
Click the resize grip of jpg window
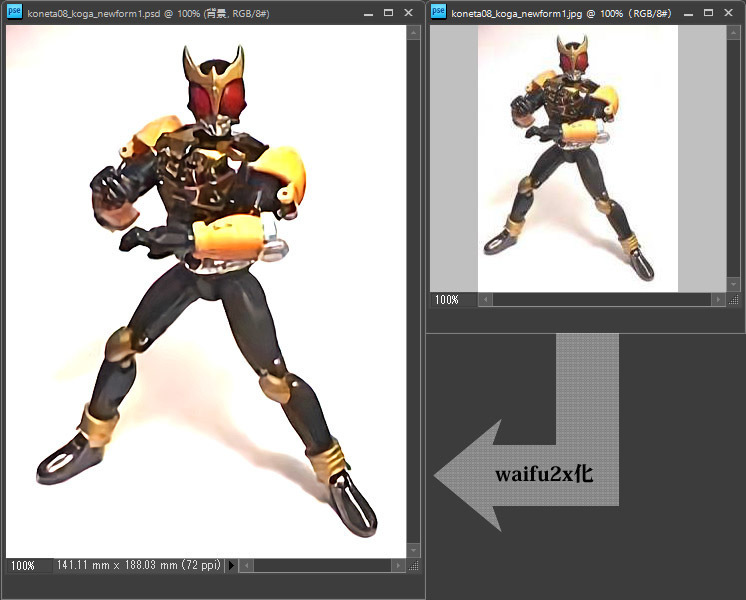point(734,300)
